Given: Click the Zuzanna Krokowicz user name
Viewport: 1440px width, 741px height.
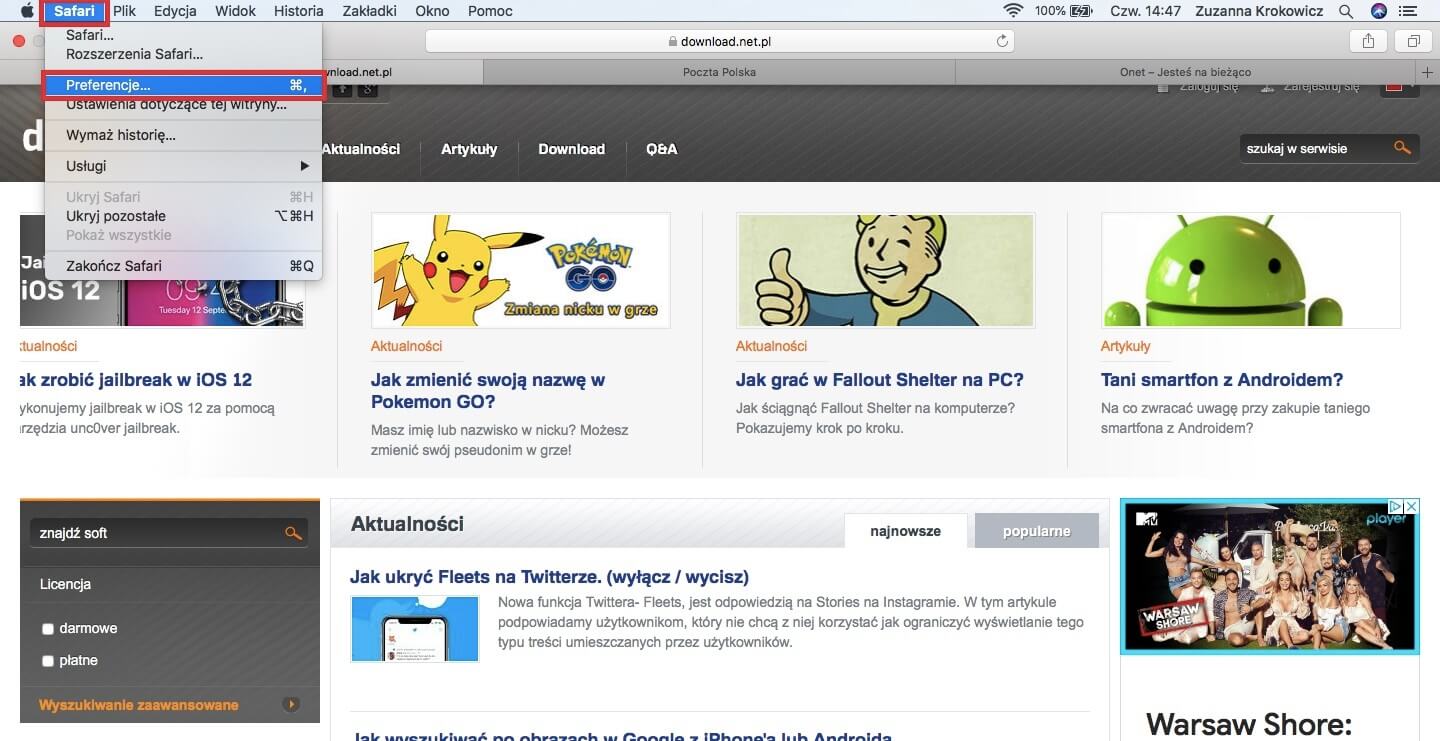Looking at the screenshot, I should tap(1259, 11).
